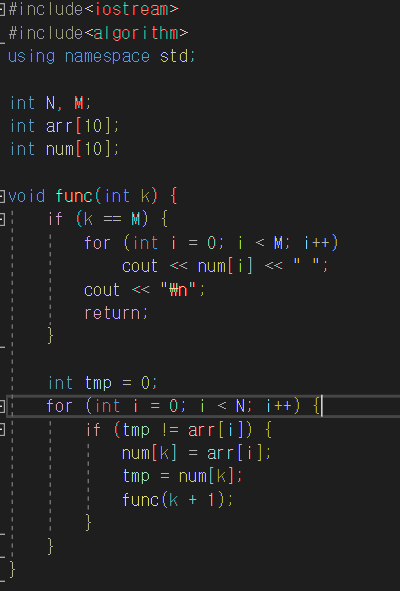Place cursor on 'using namespace std;' line
The height and width of the screenshot is (591, 400).
(x=101, y=57)
